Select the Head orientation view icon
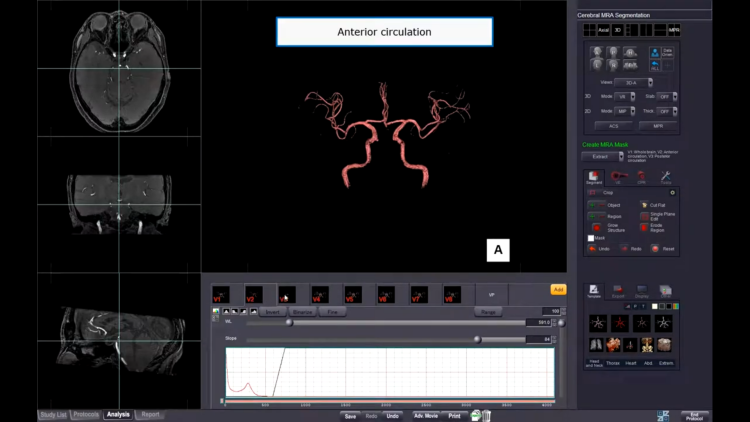This screenshot has height=422, width=750. click(x=630, y=52)
